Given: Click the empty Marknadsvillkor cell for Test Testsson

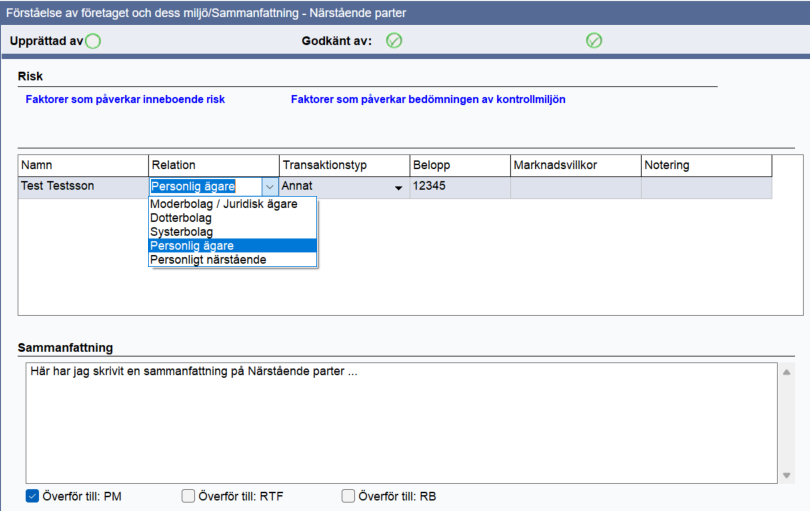Looking at the screenshot, I should coord(575,187).
